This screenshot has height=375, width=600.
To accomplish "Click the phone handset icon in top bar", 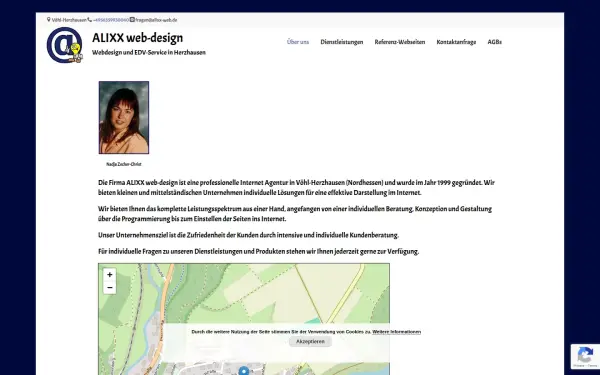I will [x=90, y=20].
